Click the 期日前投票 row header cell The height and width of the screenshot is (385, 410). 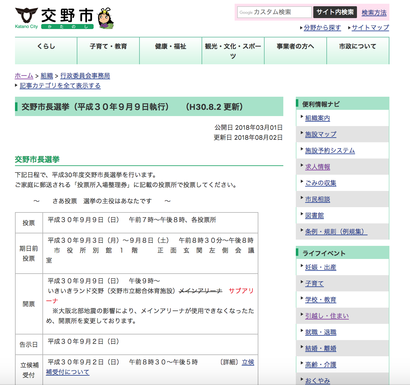29,254
